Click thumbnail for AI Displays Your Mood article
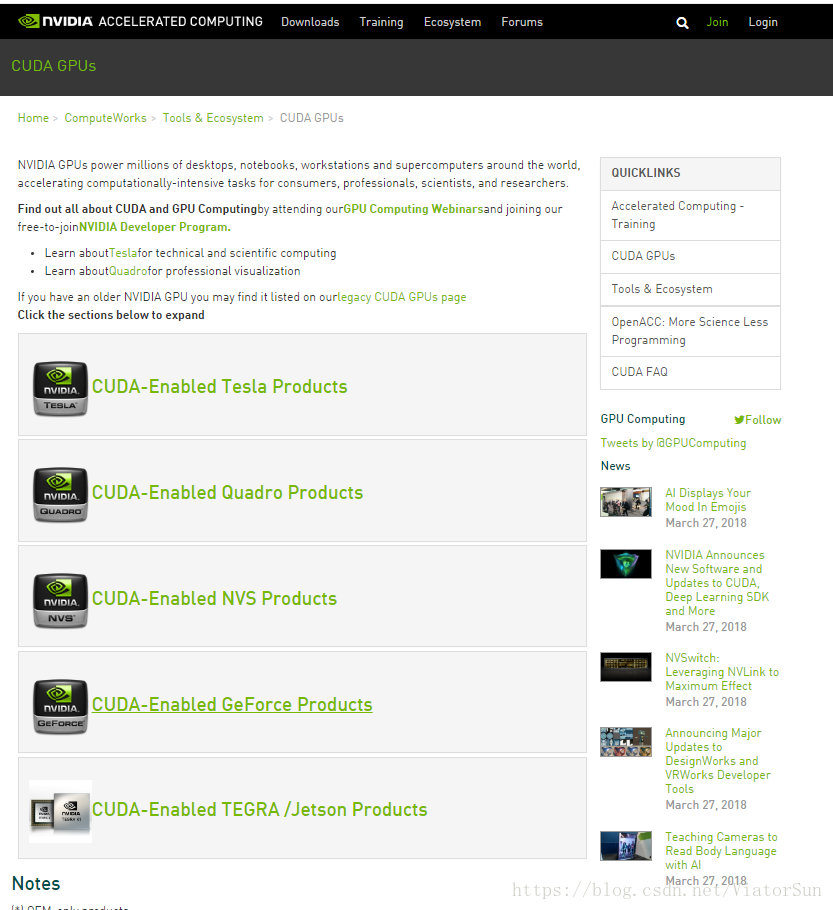Viewport: 833px width, 910px height. 626,502
